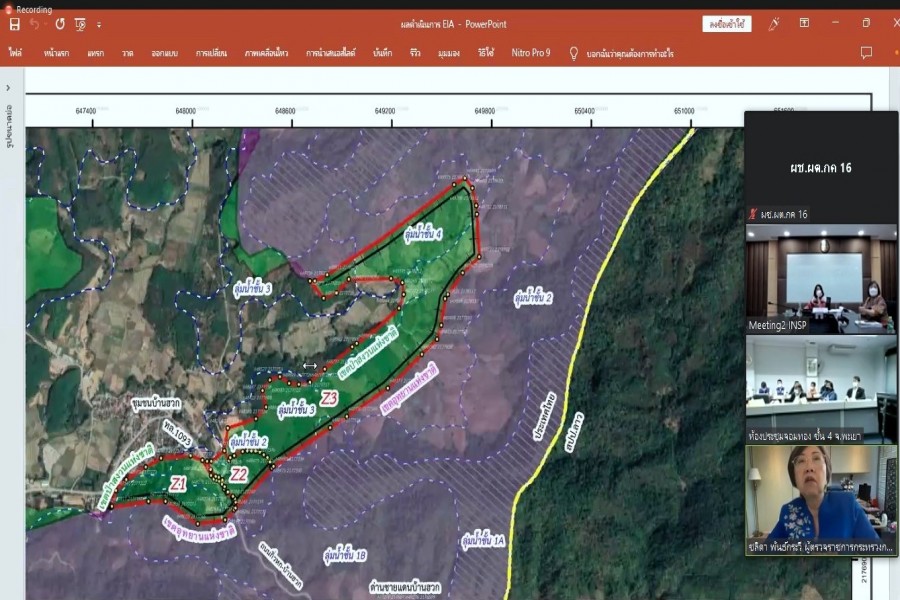The width and height of the screenshot is (900, 600).
Task: Click the ลุ่มน้ำชั้น 4 label on the map
Action: click(423, 234)
